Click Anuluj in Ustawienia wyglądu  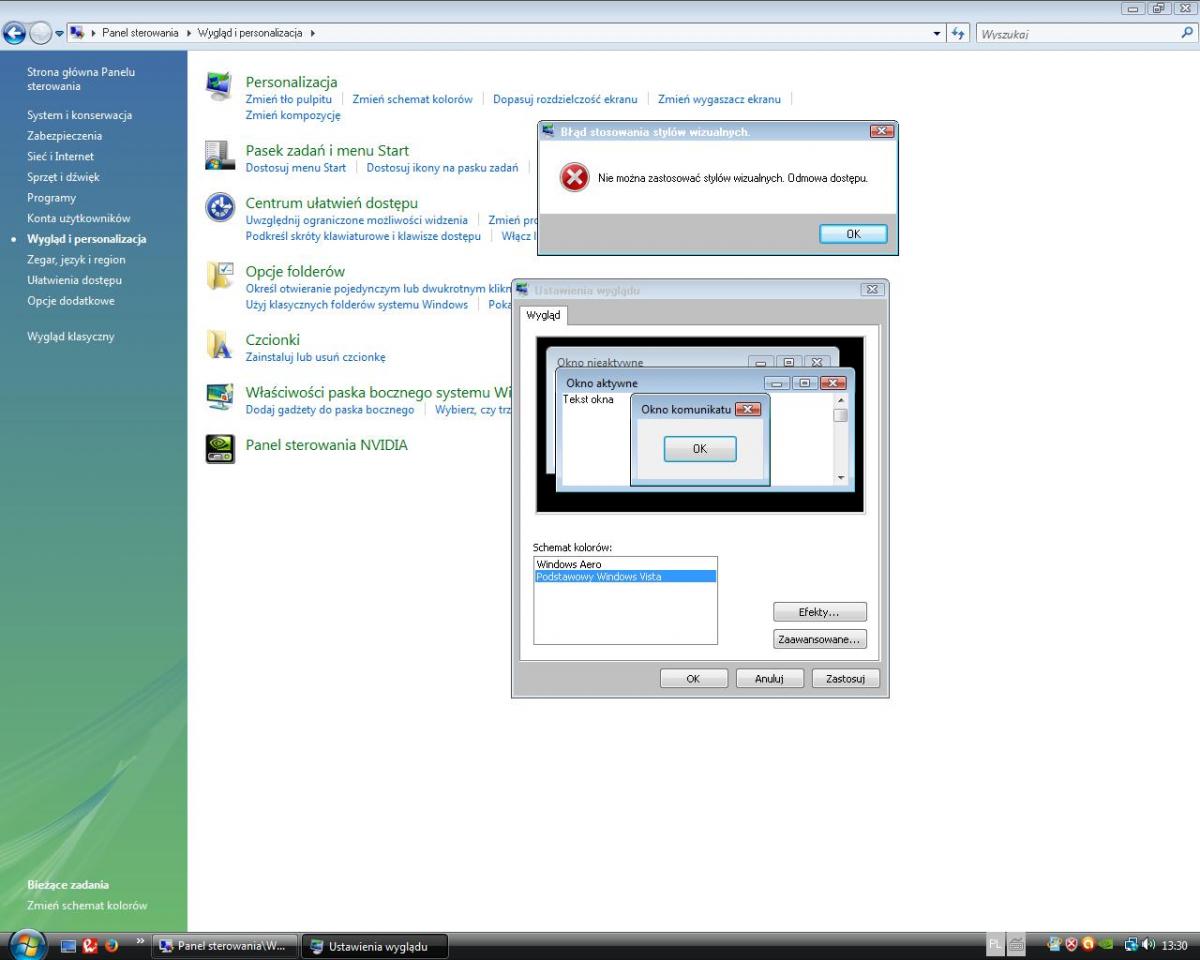769,678
